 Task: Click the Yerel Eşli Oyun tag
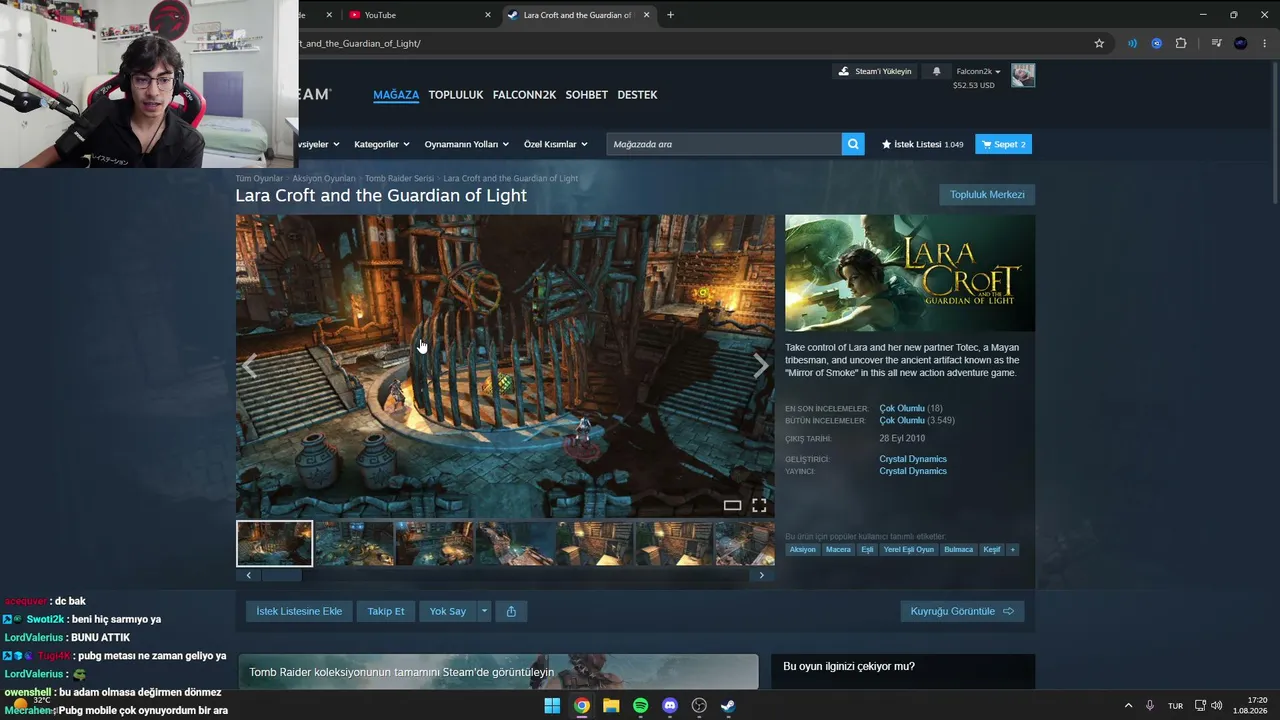pos(909,549)
